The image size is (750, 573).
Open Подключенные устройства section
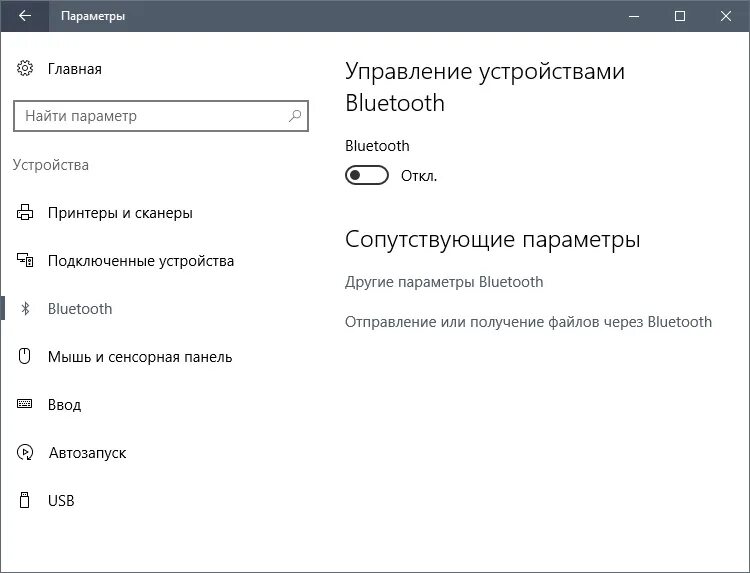click(x=141, y=261)
